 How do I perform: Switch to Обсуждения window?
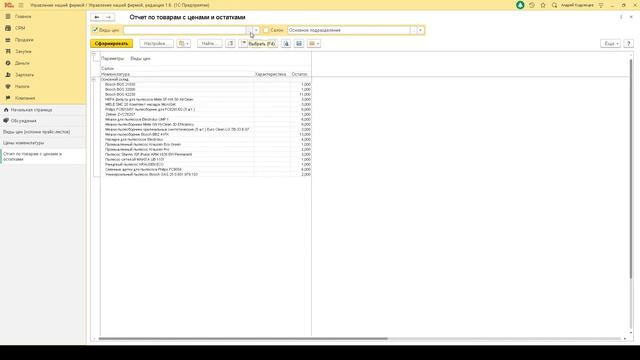pos(43,121)
